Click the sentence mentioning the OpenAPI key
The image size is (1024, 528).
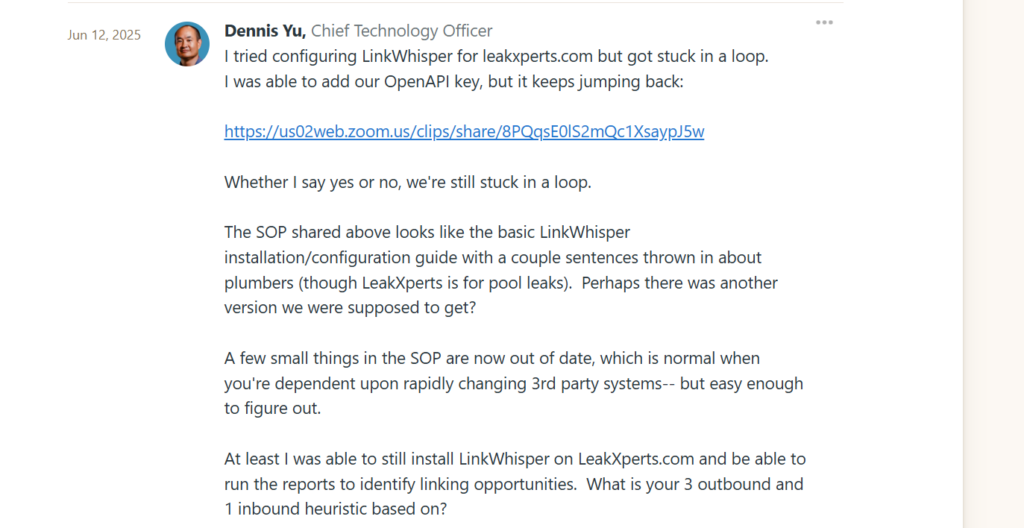click(x=454, y=81)
